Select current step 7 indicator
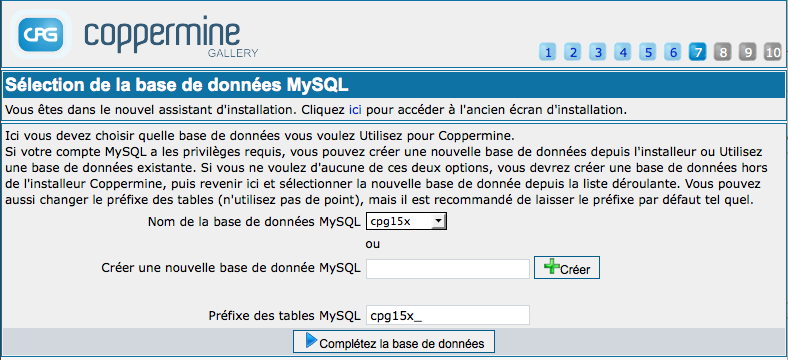The height and width of the screenshot is (360, 788). click(698, 52)
